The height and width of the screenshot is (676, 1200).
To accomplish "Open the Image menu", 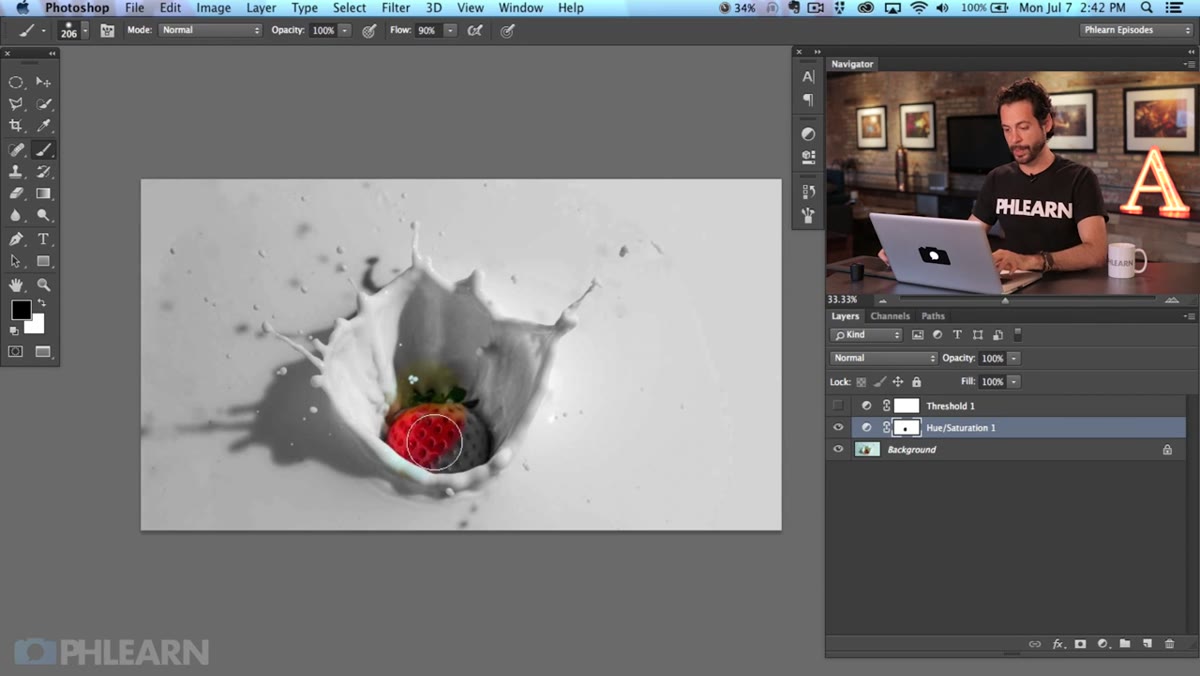I will [x=213, y=8].
